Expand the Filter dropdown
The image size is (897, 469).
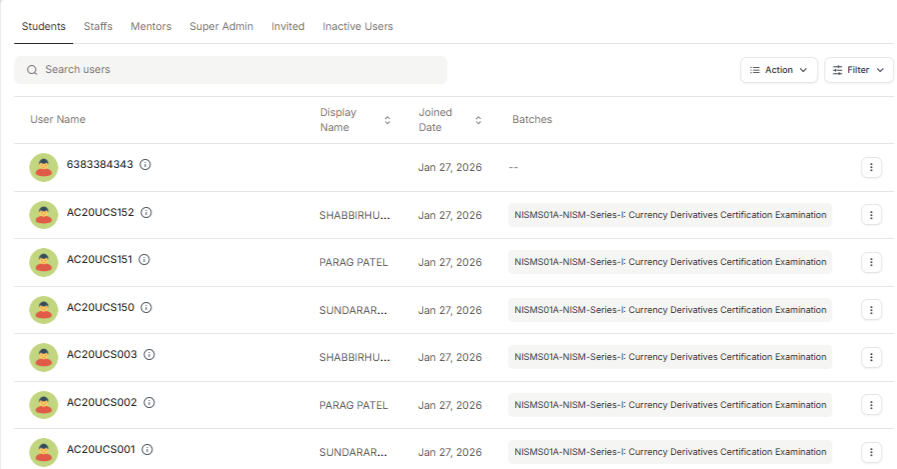click(858, 70)
